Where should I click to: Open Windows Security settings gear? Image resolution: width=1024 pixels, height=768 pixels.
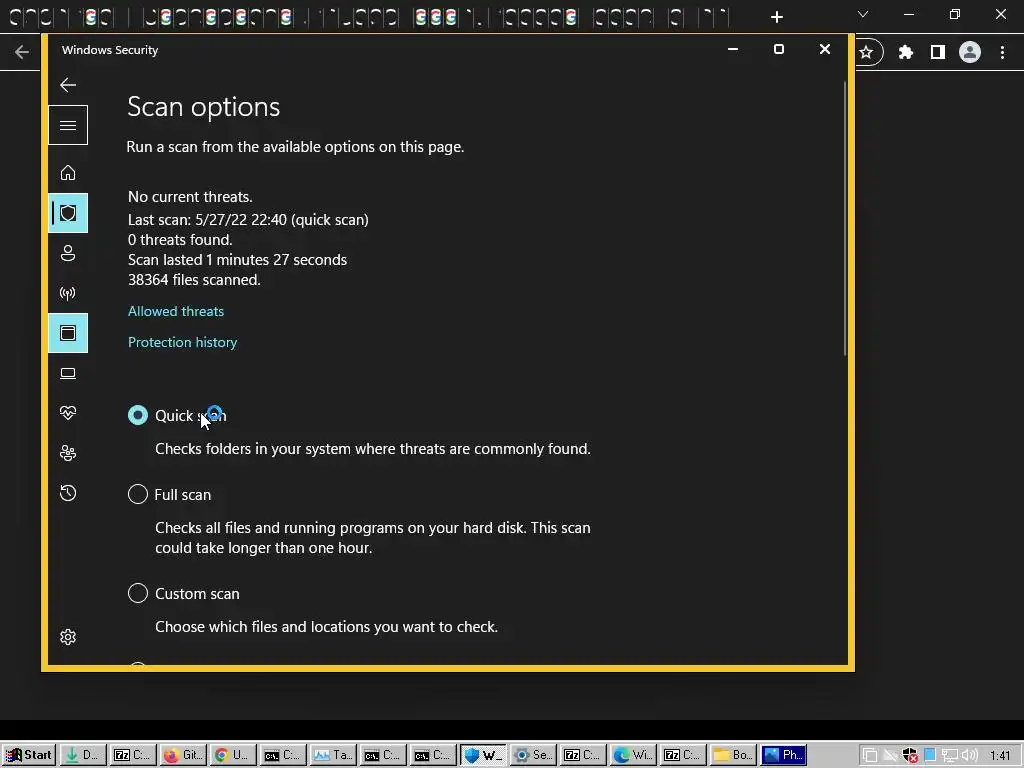point(68,637)
